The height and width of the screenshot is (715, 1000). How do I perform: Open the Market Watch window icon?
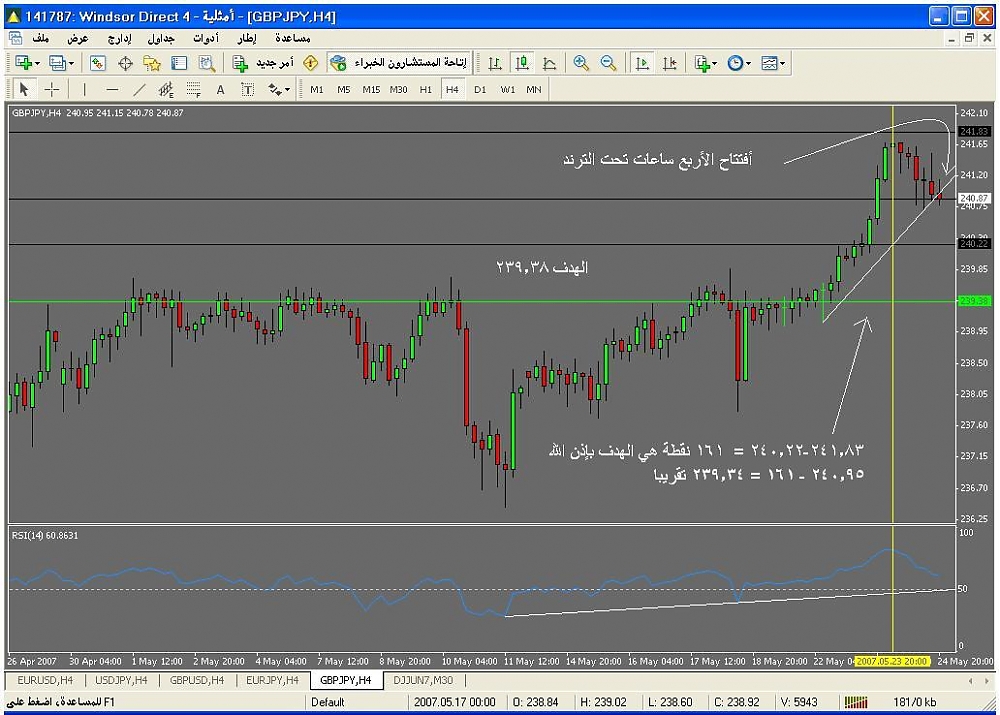[98, 63]
